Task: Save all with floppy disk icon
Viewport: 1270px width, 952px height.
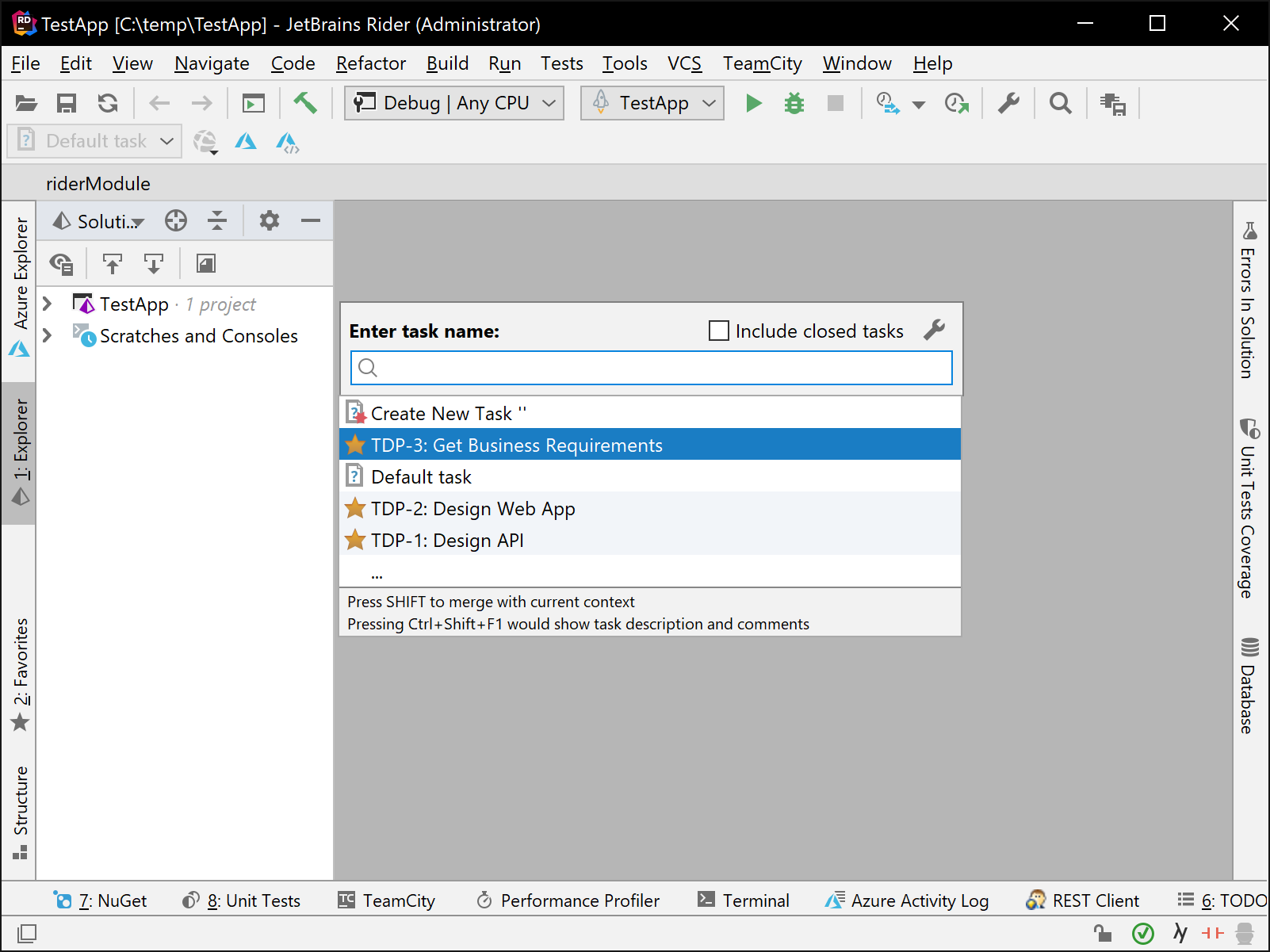Action: [67, 103]
